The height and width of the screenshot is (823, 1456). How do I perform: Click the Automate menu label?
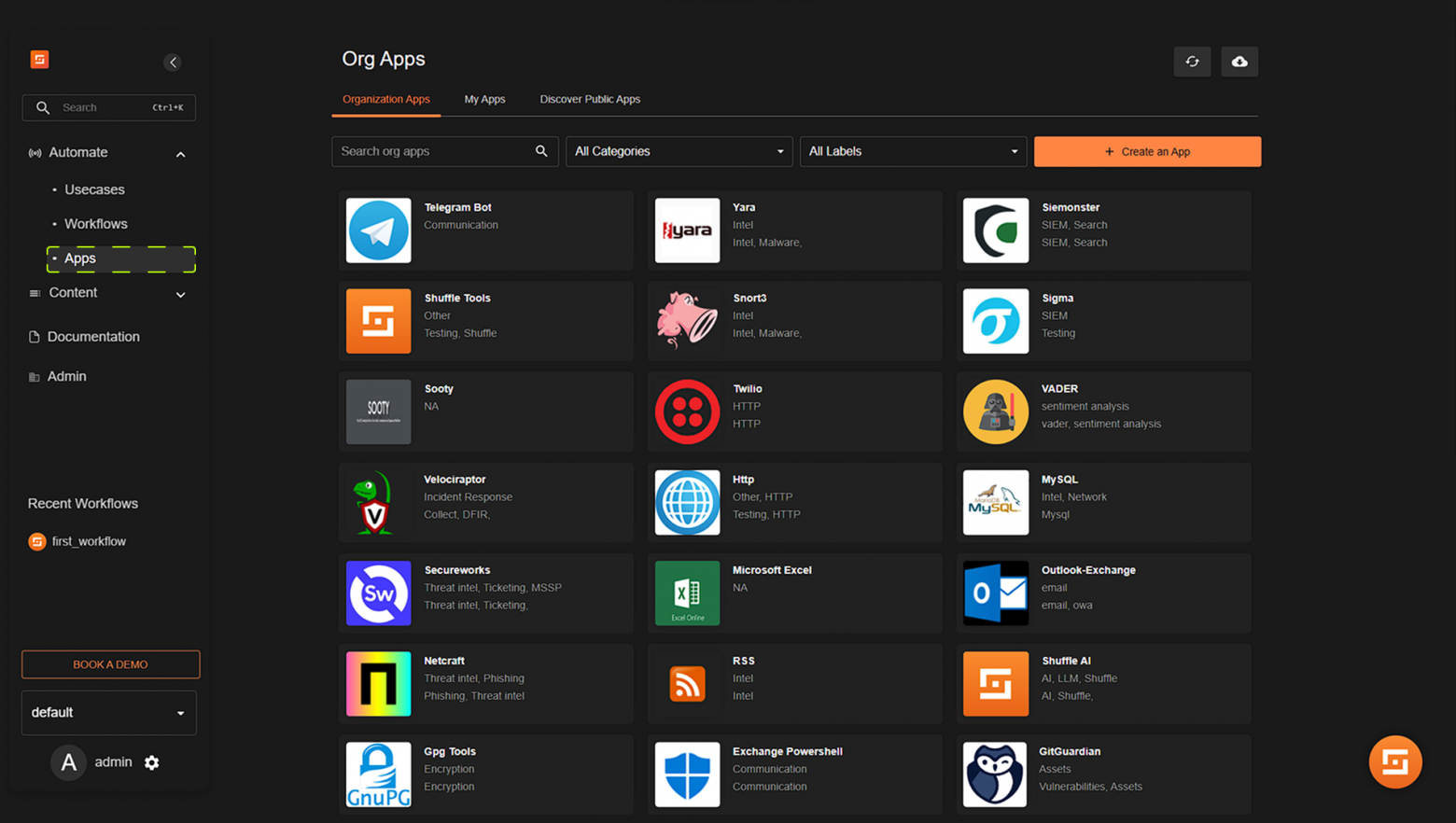(x=78, y=152)
